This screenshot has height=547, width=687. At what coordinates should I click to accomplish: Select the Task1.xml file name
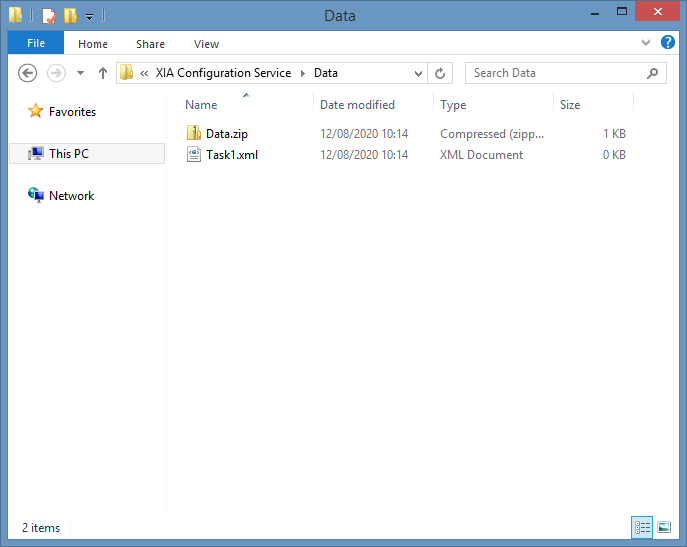(232, 155)
